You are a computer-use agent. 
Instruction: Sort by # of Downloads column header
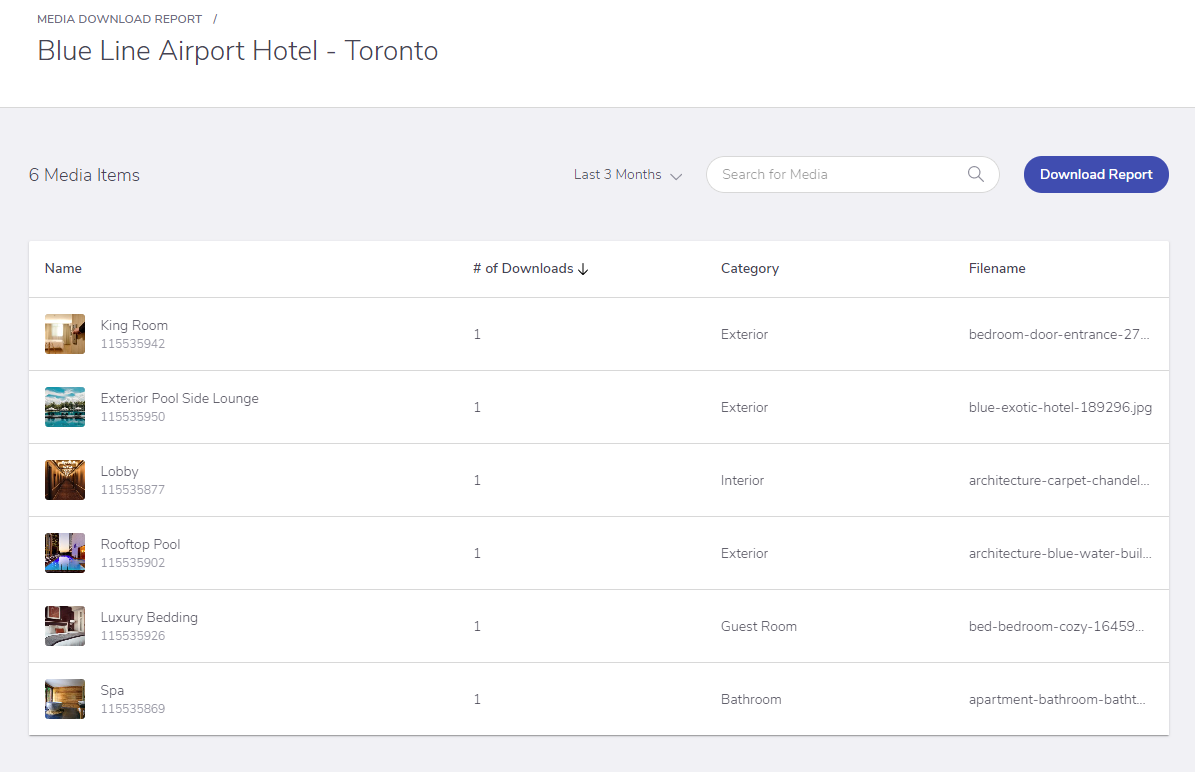[x=523, y=268]
